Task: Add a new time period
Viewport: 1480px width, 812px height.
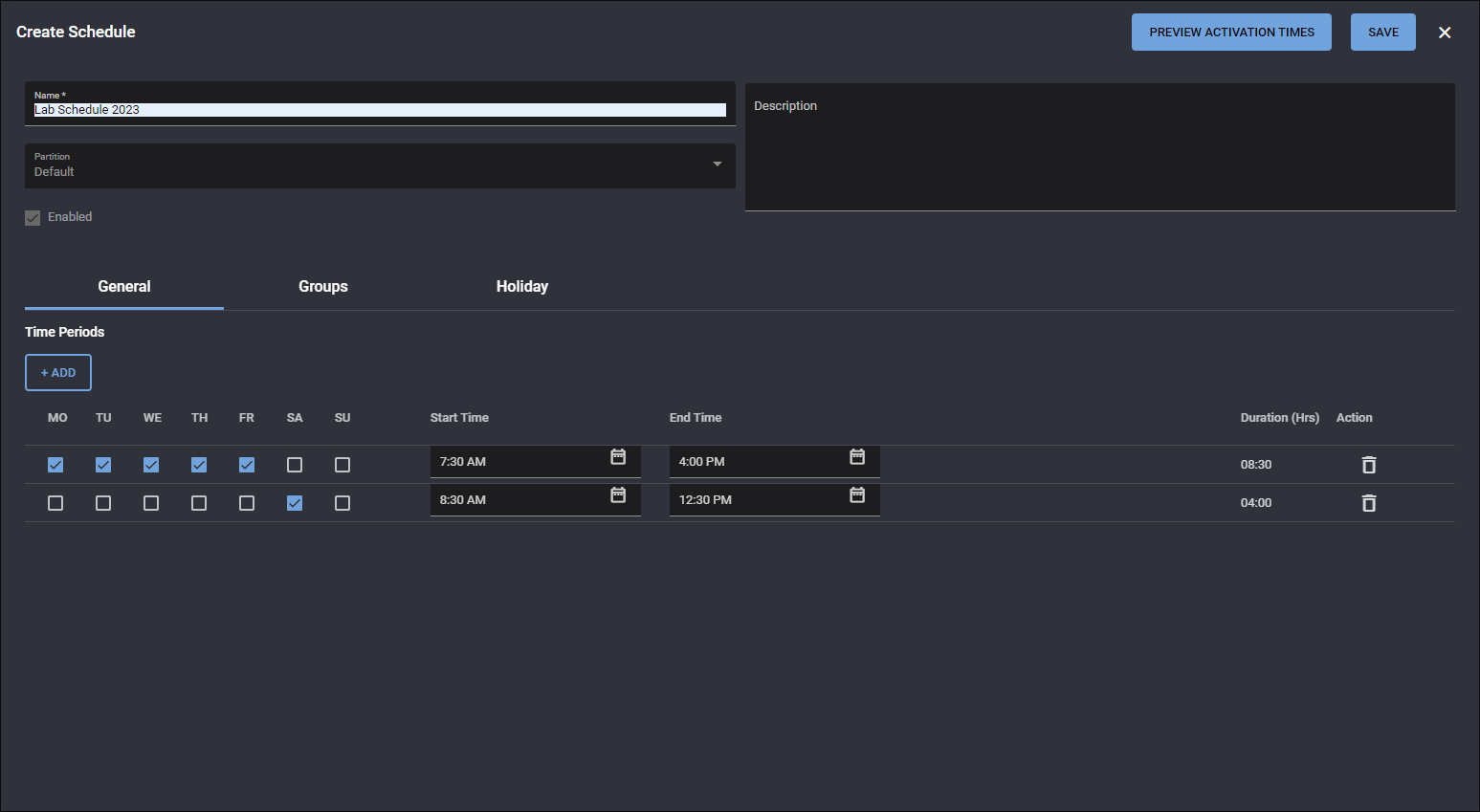Action: [58, 373]
